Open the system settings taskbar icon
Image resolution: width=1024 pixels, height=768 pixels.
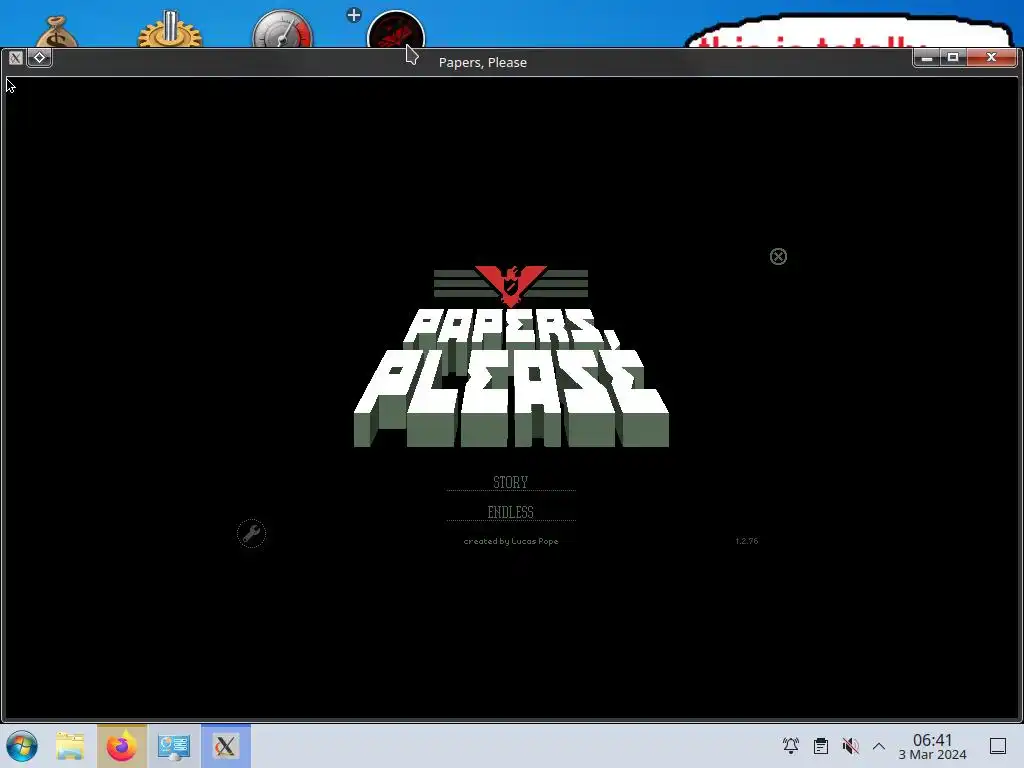point(174,746)
